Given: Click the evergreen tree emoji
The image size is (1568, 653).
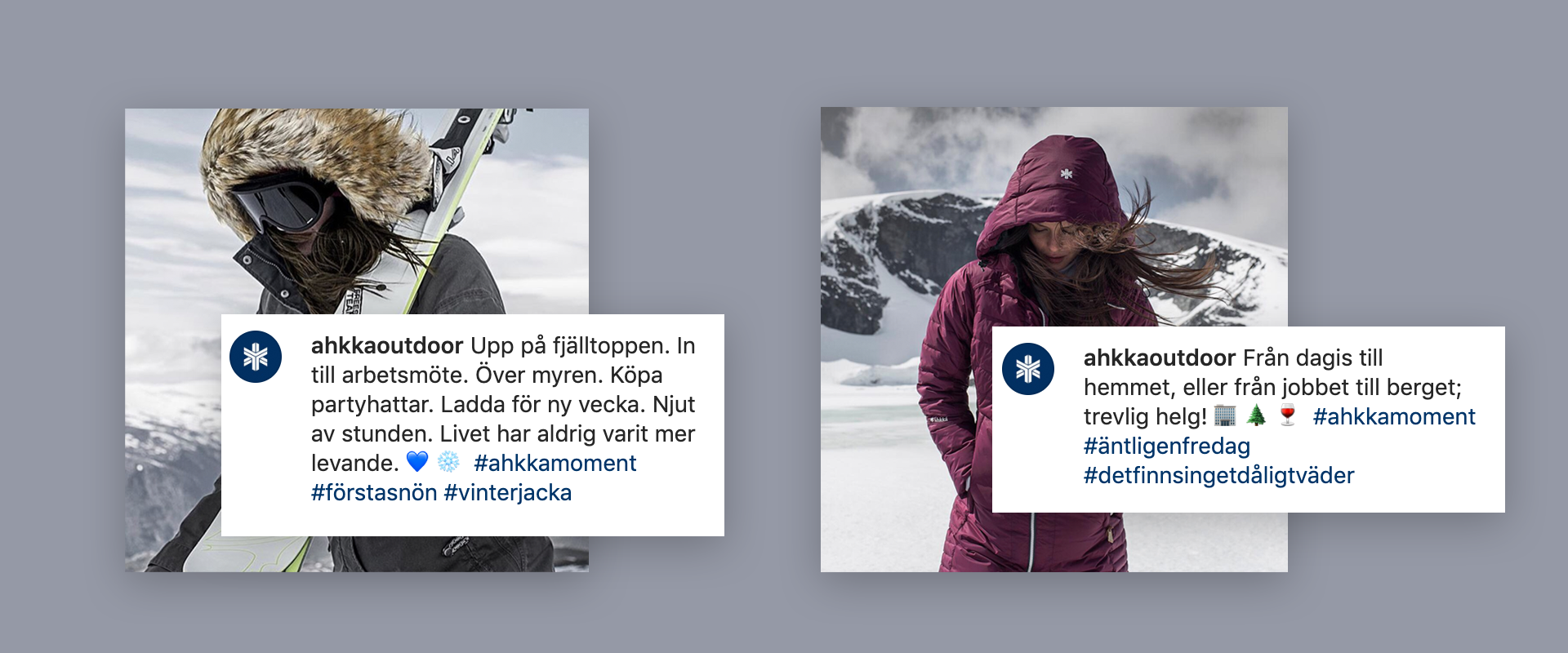Looking at the screenshot, I should (1256, 415).
